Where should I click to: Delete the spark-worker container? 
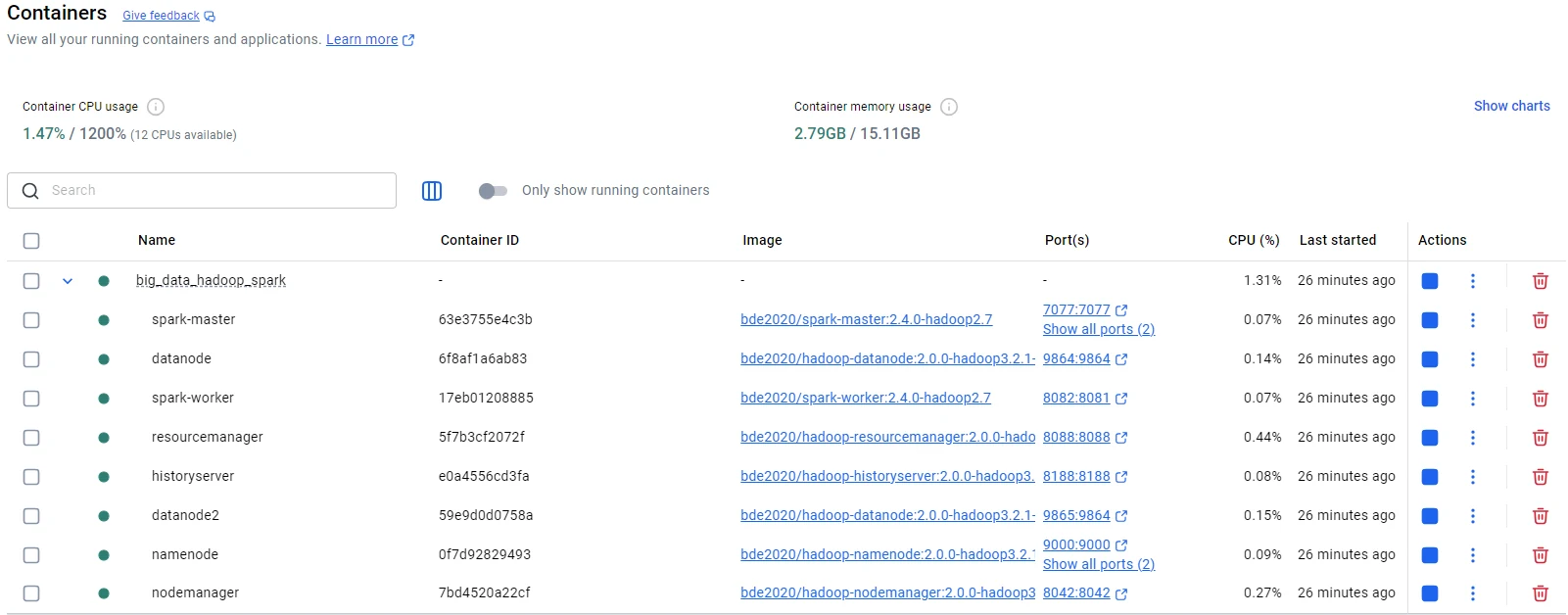(x=1540, y=399)
